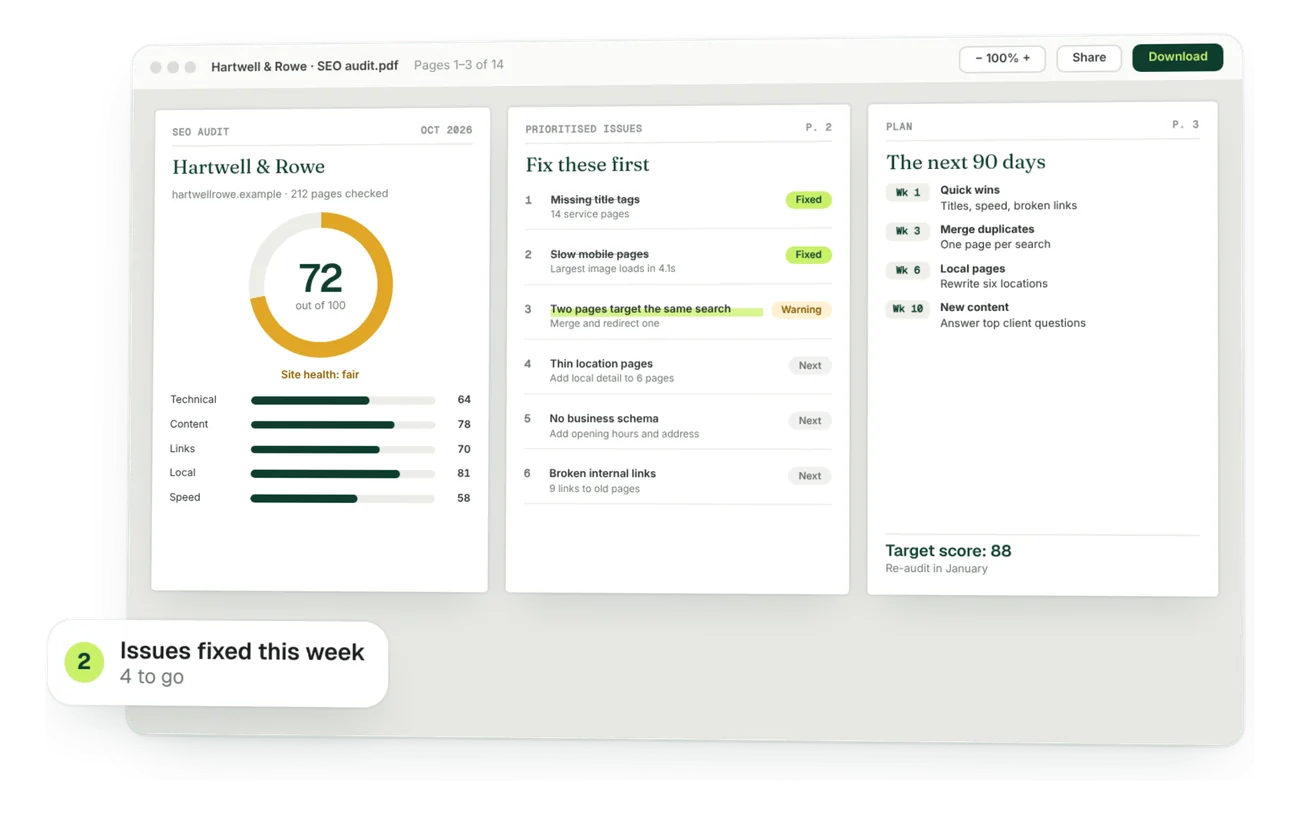Download the SEO audit PDF
1300x813 pixels.
[x=1177, y=57]
